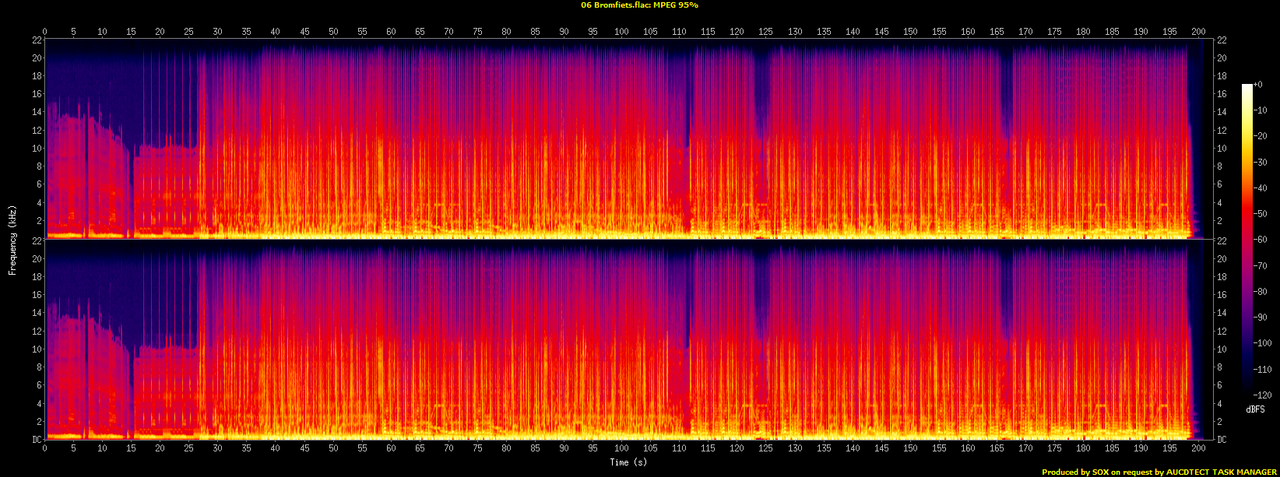Screen dimensions: 1280x477
Task: Click the '50' tick on the top time axis
Action: [334, 31]
